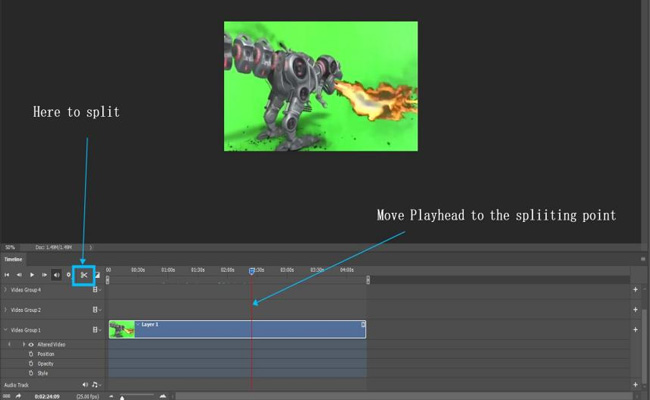Click the 01:00s ruler mark
The width and height of the screenshot is (650, 400).
[168, 270]
